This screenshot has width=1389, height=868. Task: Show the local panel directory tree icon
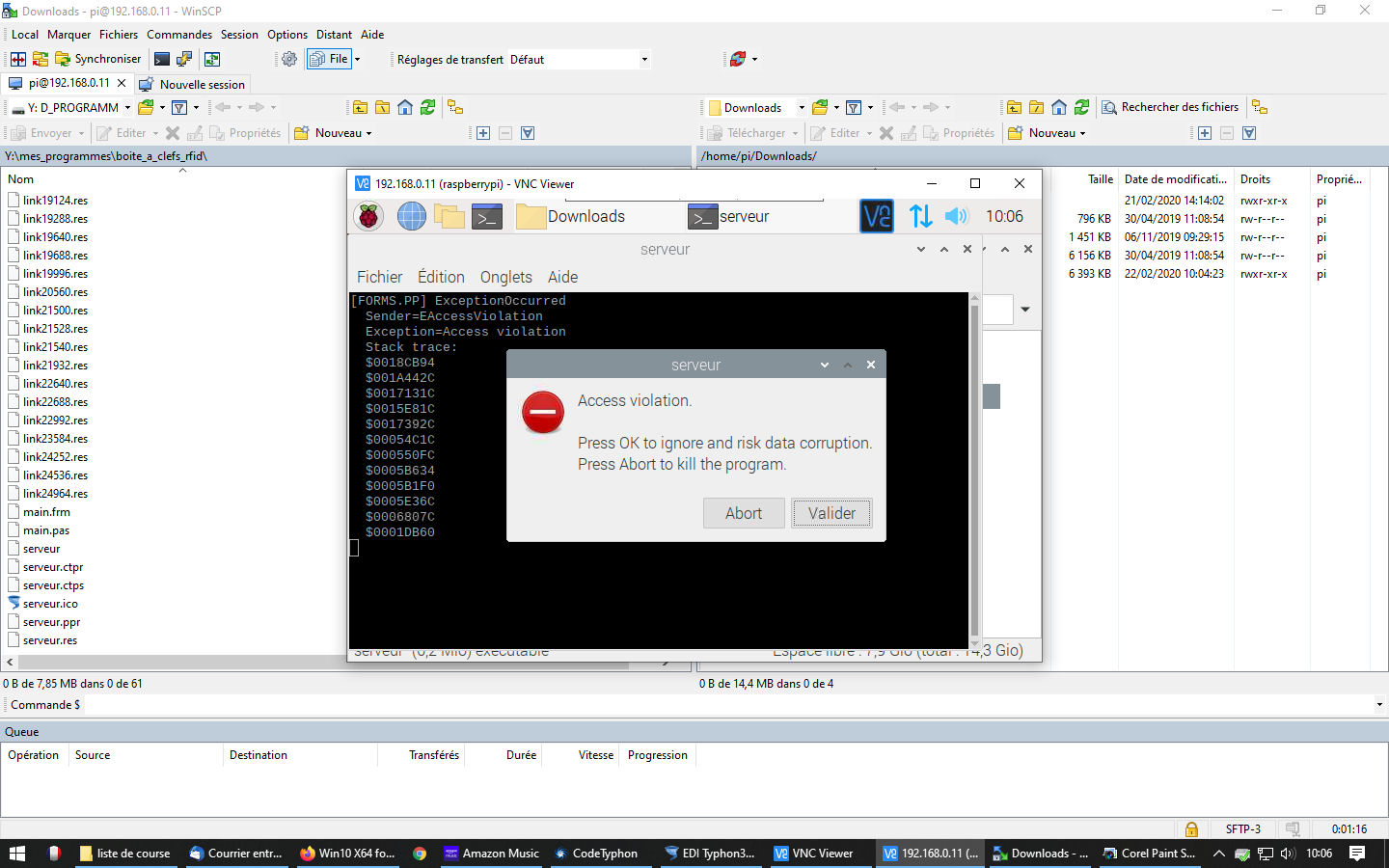pyautogui.click(x=455, y=107)
